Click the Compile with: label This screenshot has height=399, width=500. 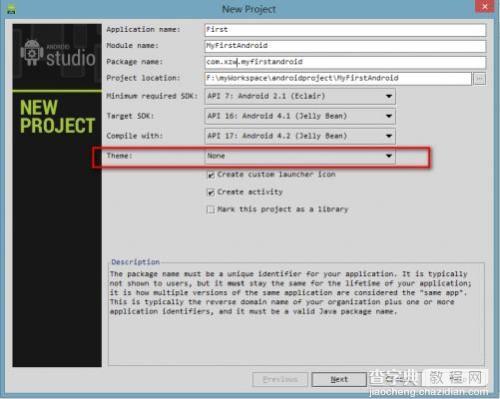pyautogui.click(x=135, y=136)
